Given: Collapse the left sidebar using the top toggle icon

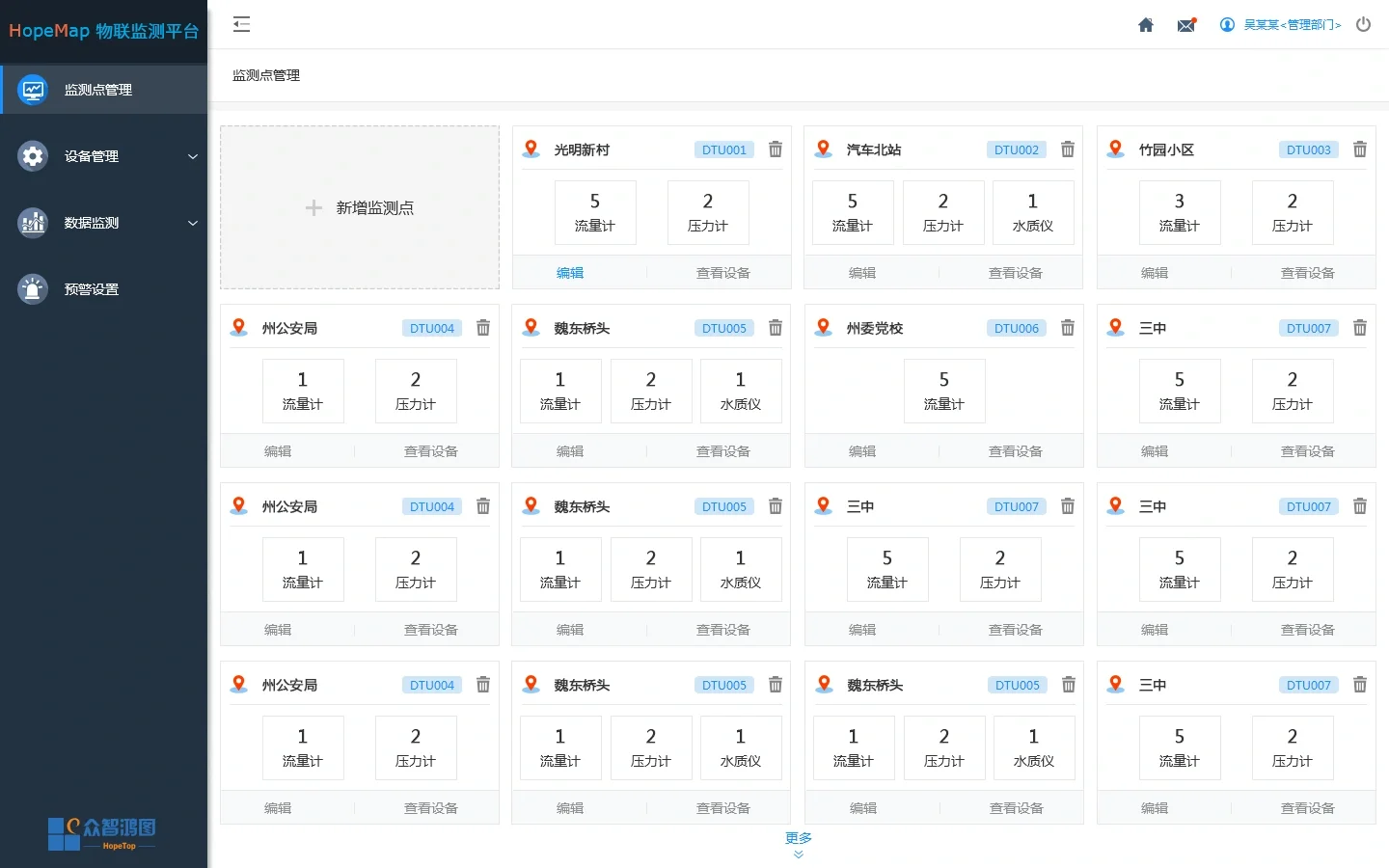Looking at the screenshot, I should point(241,24).
